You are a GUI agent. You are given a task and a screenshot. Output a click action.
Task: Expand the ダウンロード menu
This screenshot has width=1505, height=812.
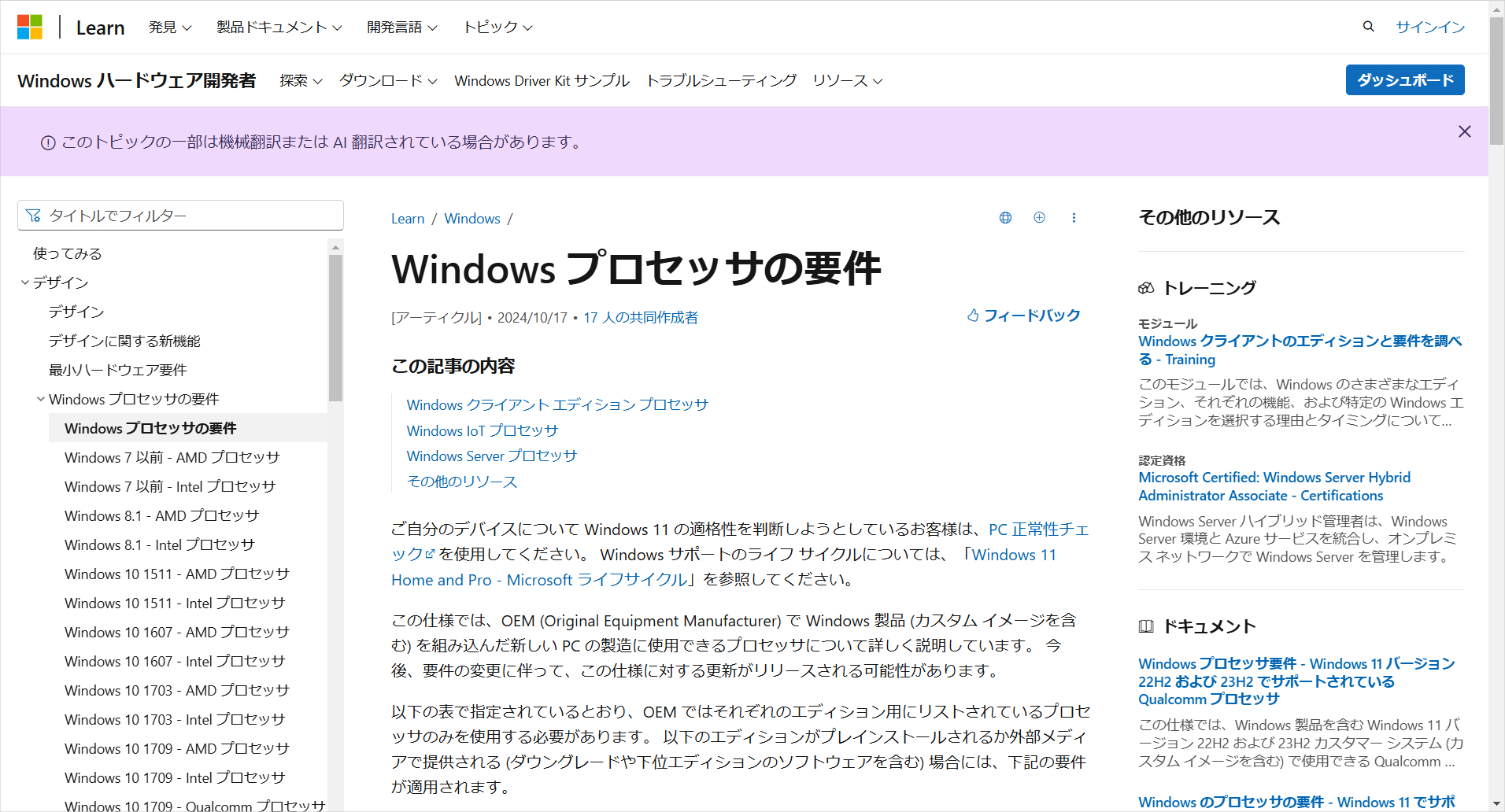coord(387,81)
